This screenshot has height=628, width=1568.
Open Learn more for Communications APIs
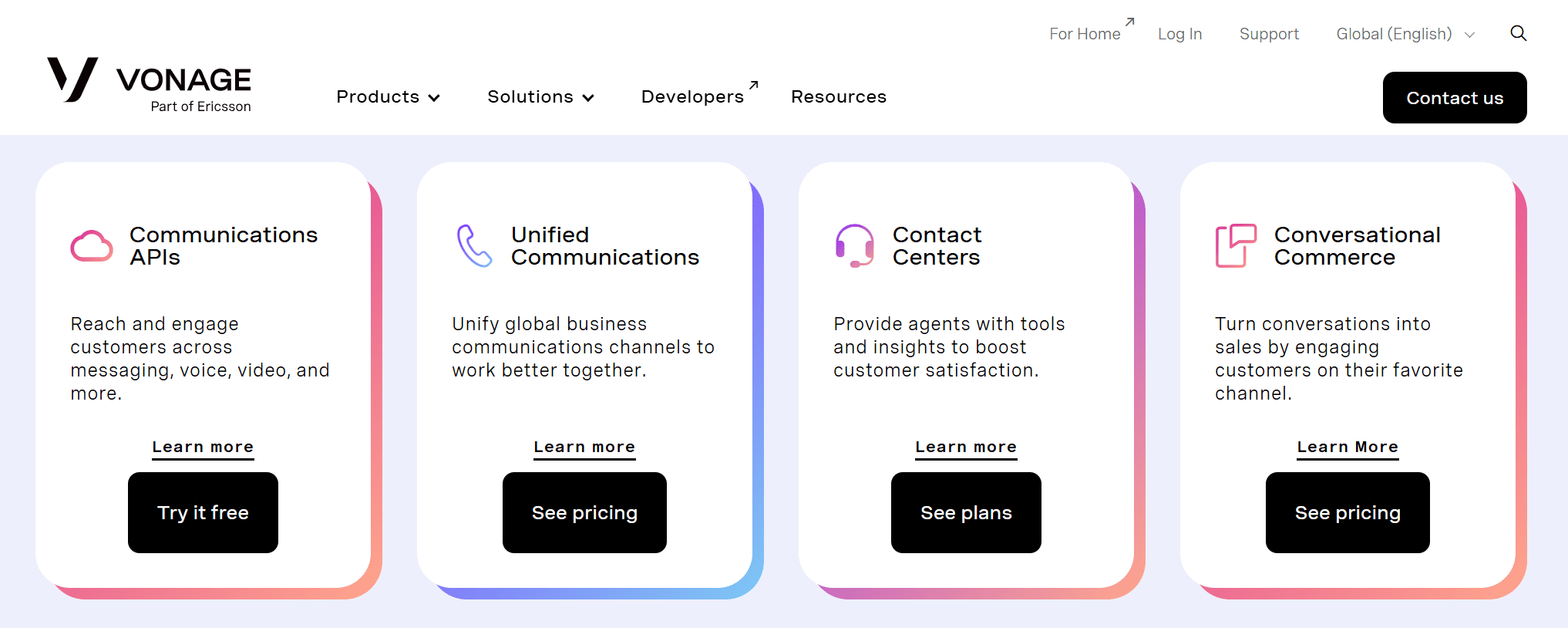tap(203, 447)
